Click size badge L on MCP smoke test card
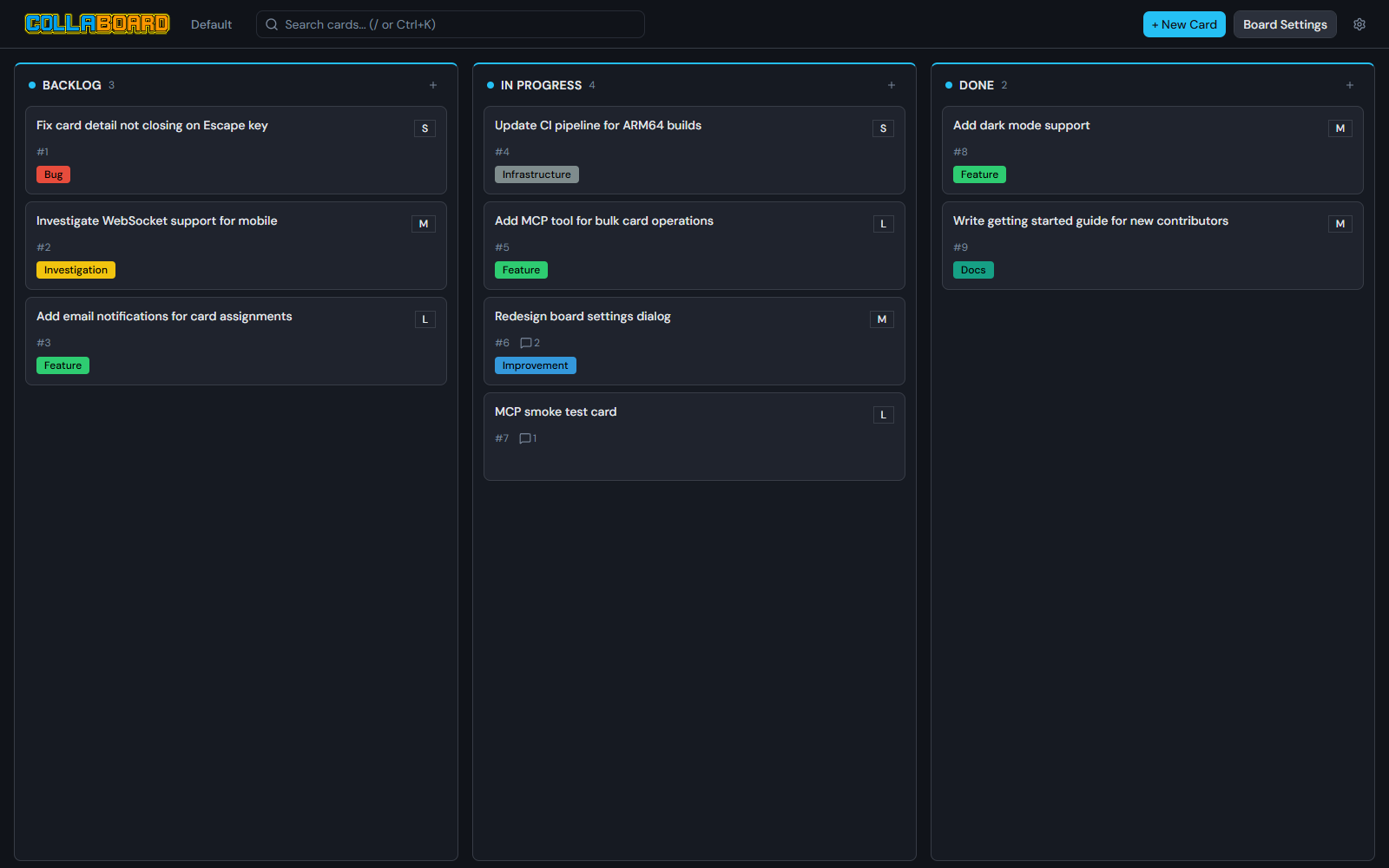This screenshot has width=1389, height=868. point(883,415)
